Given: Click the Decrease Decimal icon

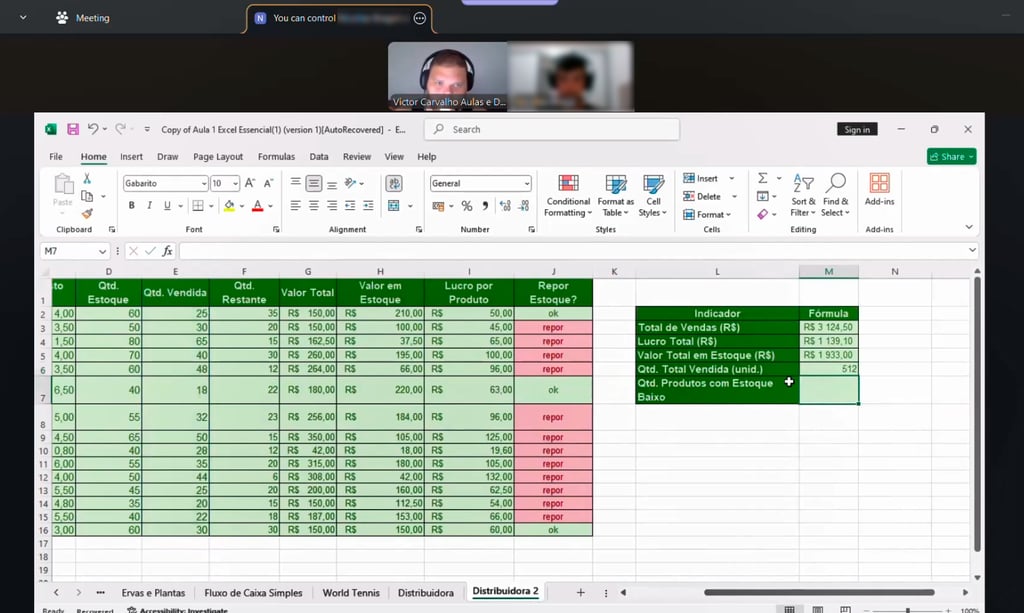Looking at the screenshot, I should pyautogui.click(x=524, y=206).
